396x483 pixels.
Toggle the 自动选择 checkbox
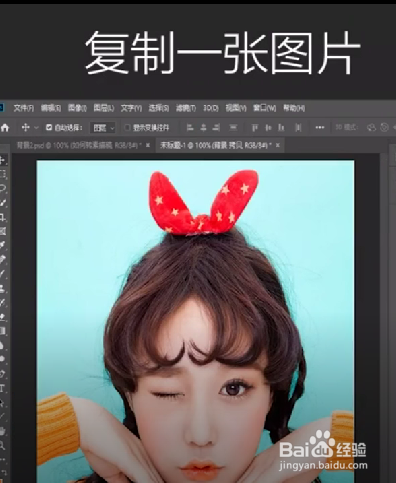point(49,127)
